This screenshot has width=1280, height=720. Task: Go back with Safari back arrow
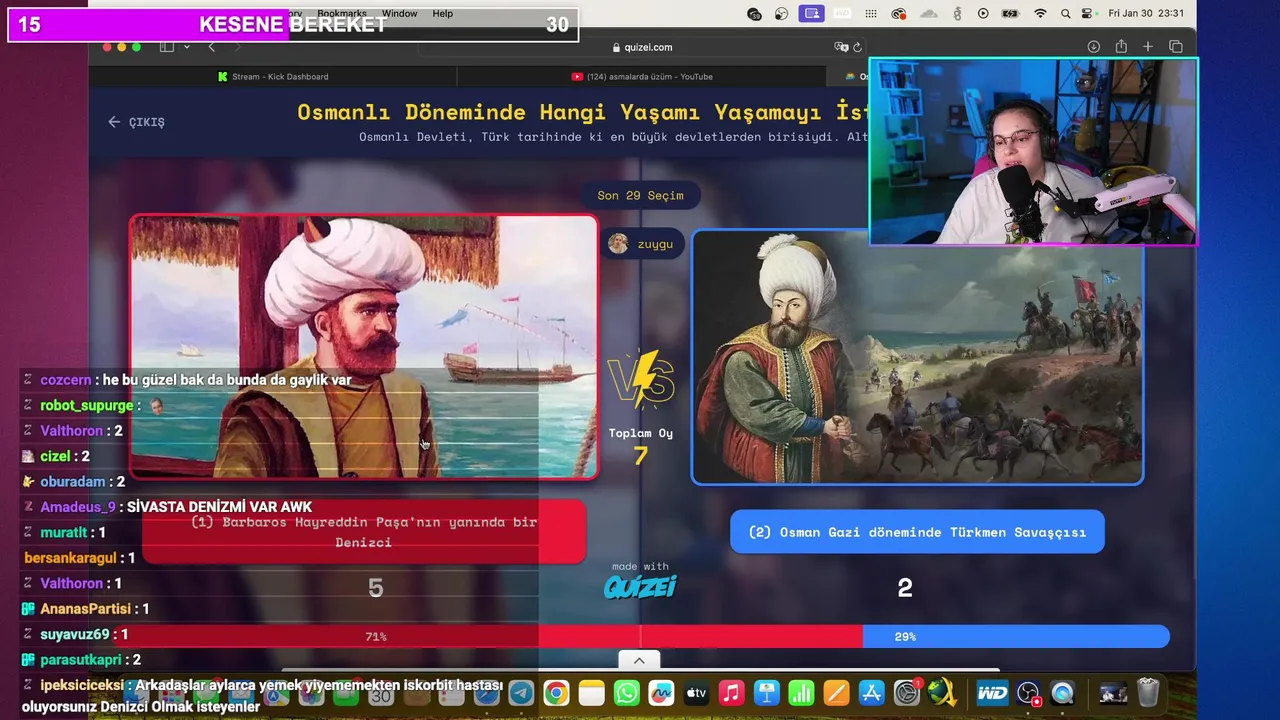[x=211, y=47]
